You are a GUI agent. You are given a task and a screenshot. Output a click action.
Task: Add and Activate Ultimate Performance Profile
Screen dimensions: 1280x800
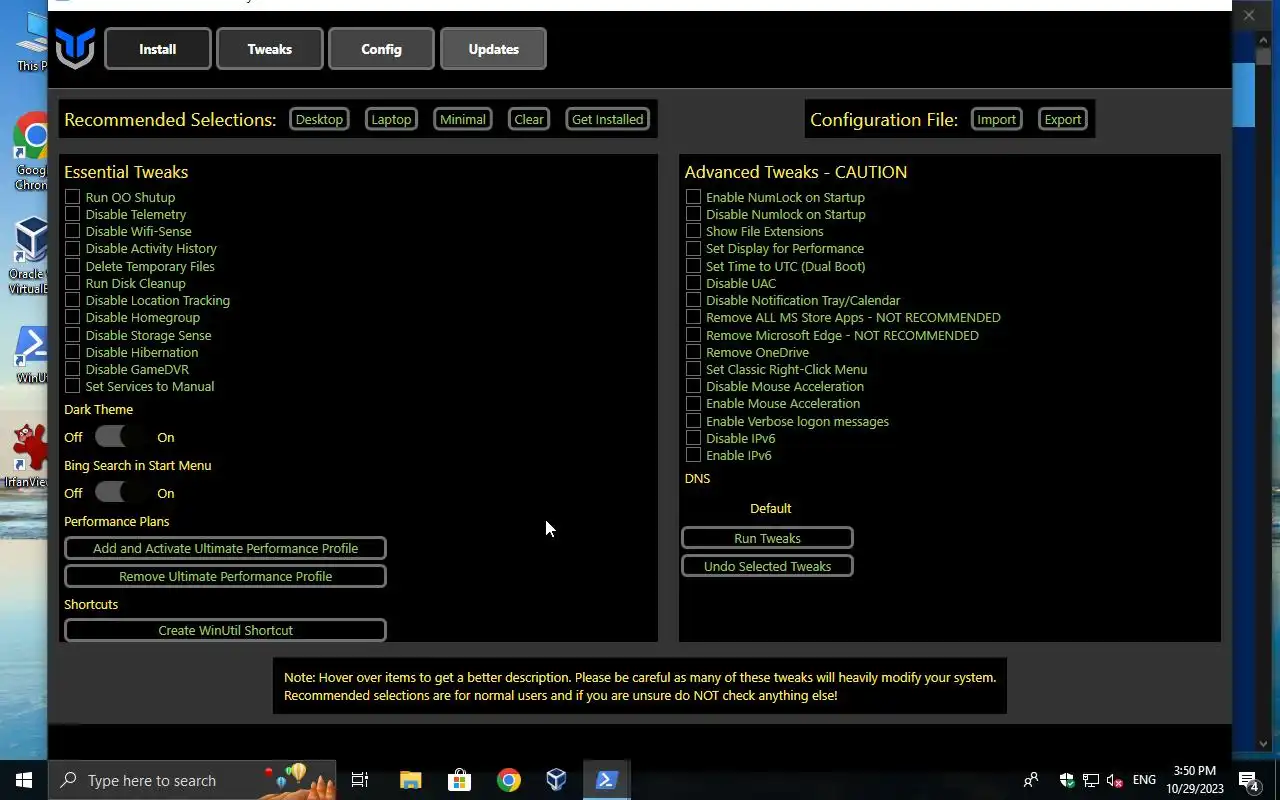click(x=225, y=548)
